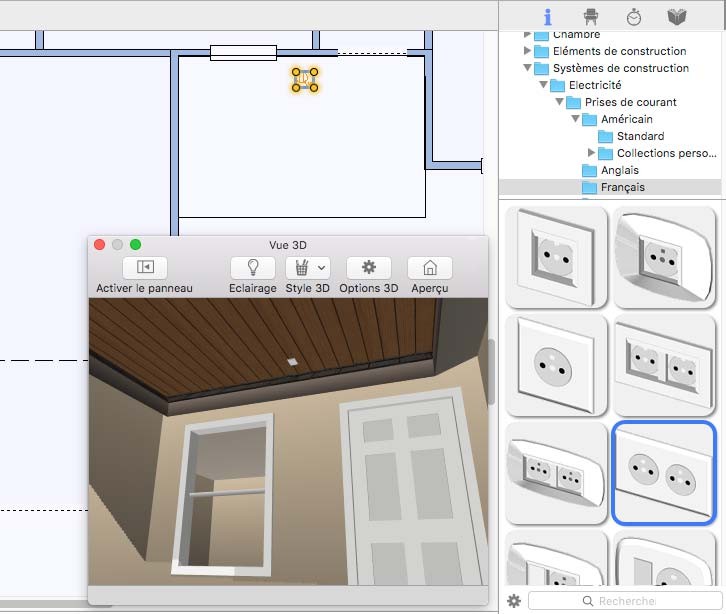Toggle the Activer le panneau button
Image resolution: width=726 pixels, height=614 pixels.
145,268
